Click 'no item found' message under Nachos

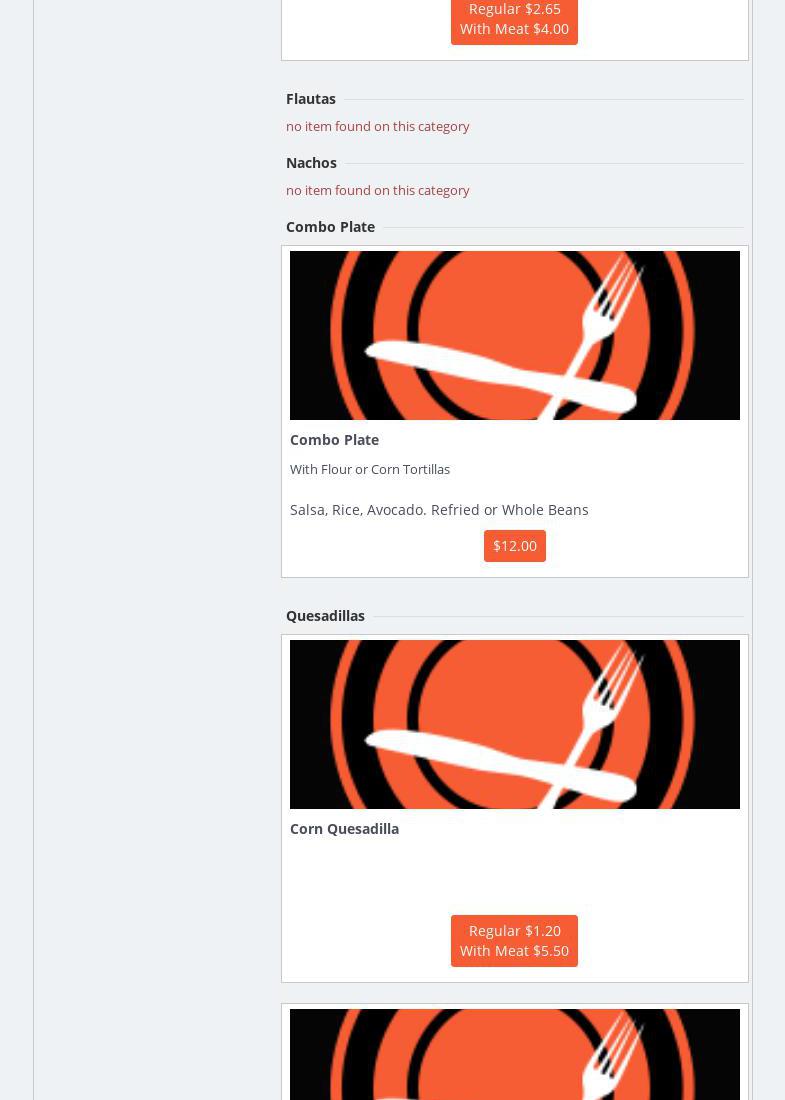(x=377, y=191)
